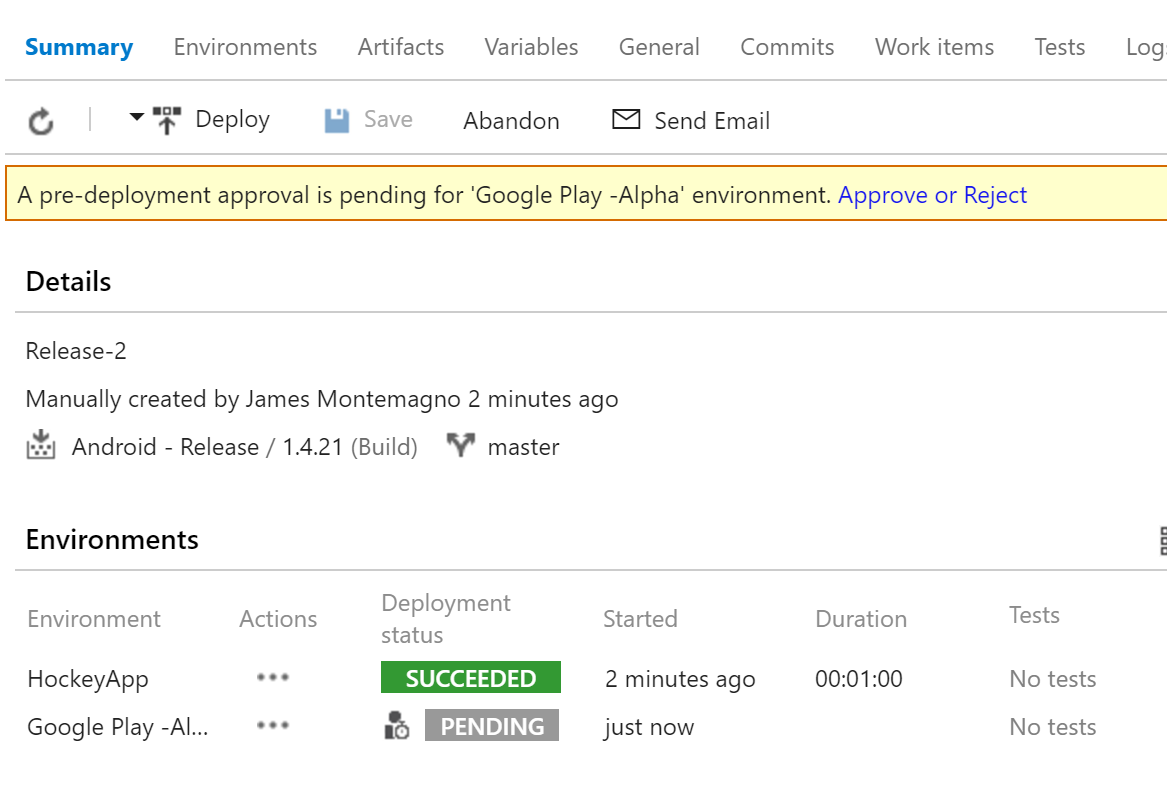
Task: Click the Approve or Reject link
Action: (x=932, y=195)
